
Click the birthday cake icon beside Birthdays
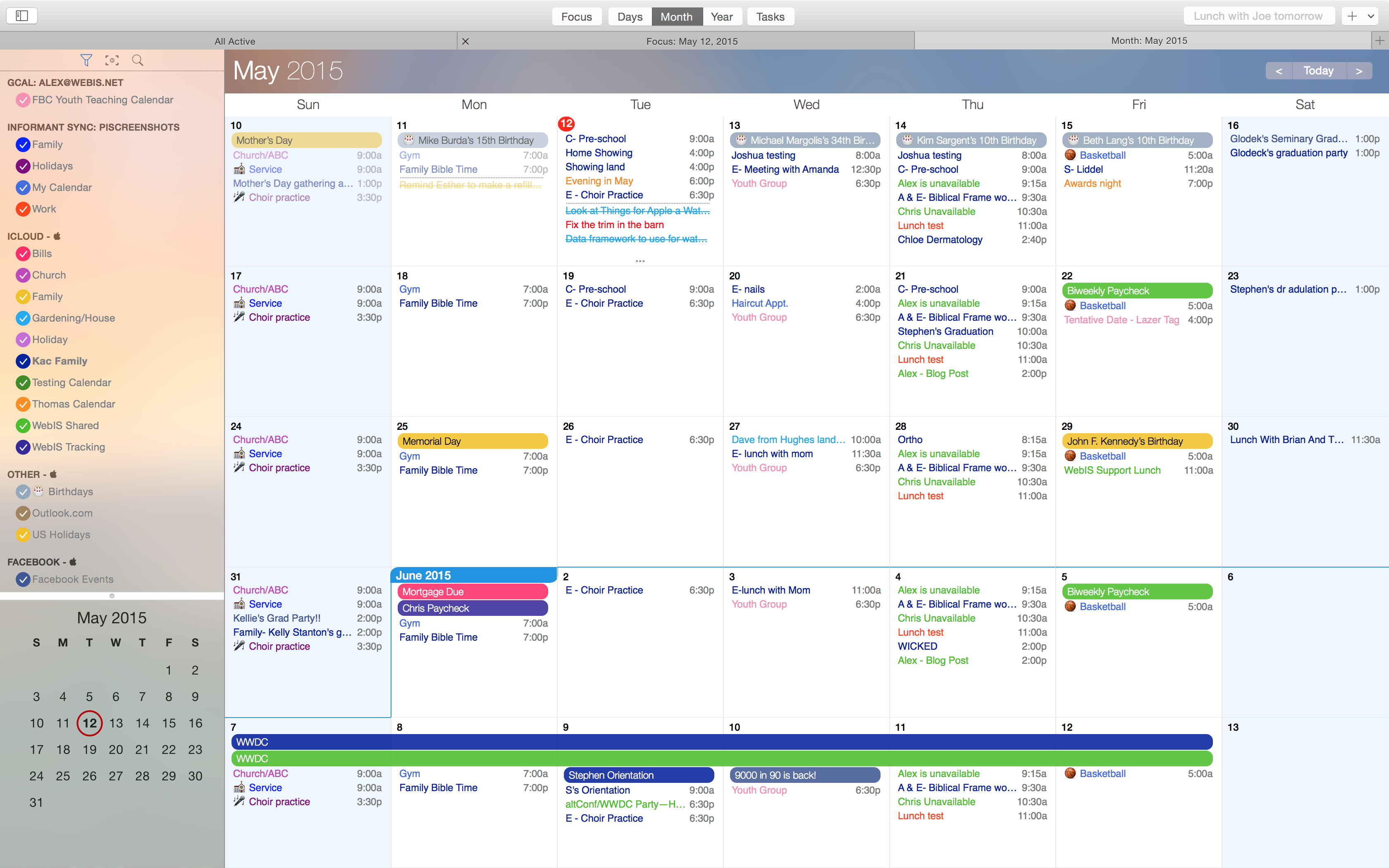point(38,491)
